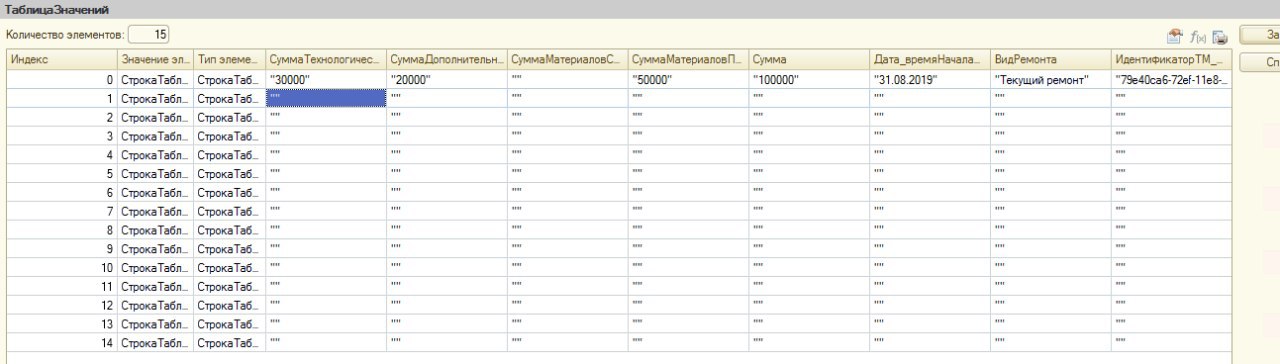Click the ИдентификаторТМ_ column header
The image size is (1280, 364).
(x=1172, y=60)
